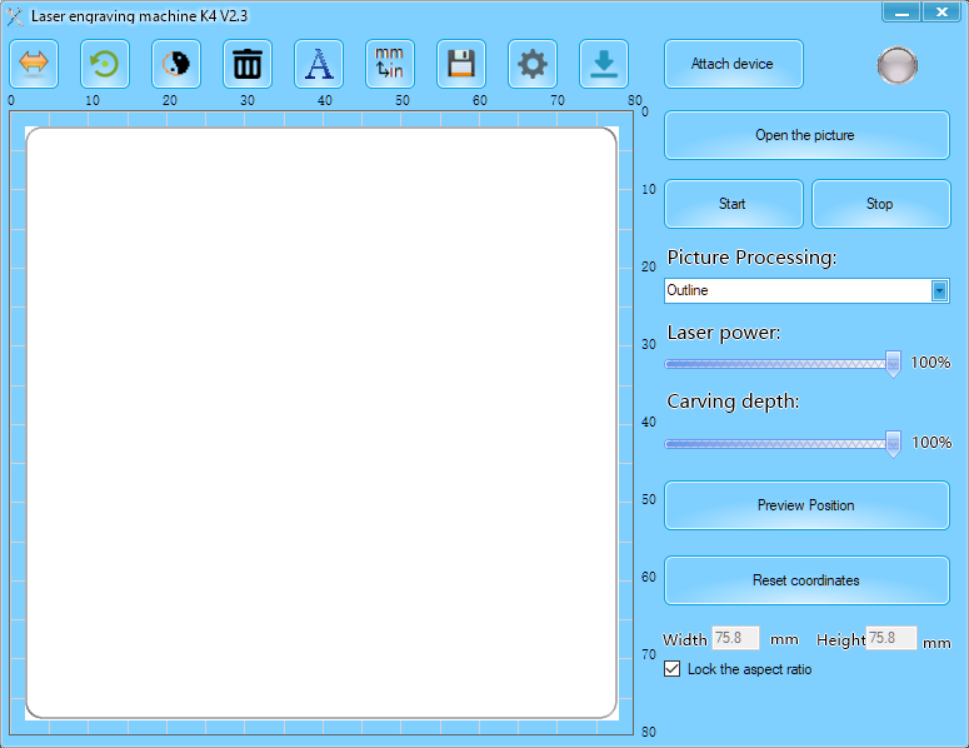This screenshot has height=748, width=969.
Task: Open the Picture Processing dropdown
Action: click(806, 290)
